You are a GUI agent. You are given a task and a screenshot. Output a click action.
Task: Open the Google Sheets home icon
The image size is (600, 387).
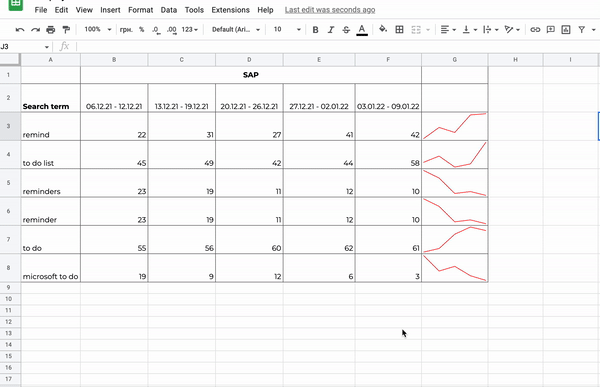(16, 5)
